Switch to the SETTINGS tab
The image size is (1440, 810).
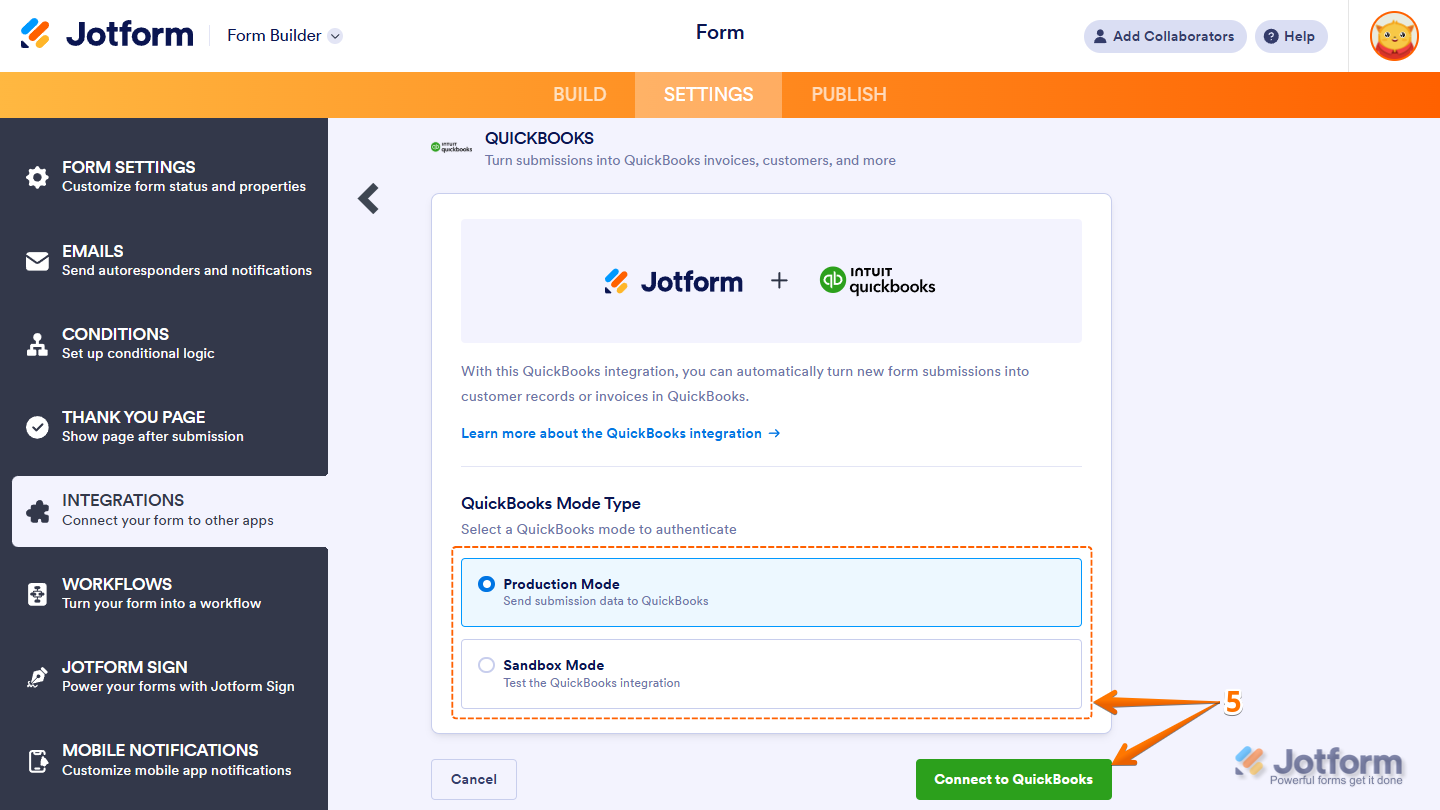[709, 95]
